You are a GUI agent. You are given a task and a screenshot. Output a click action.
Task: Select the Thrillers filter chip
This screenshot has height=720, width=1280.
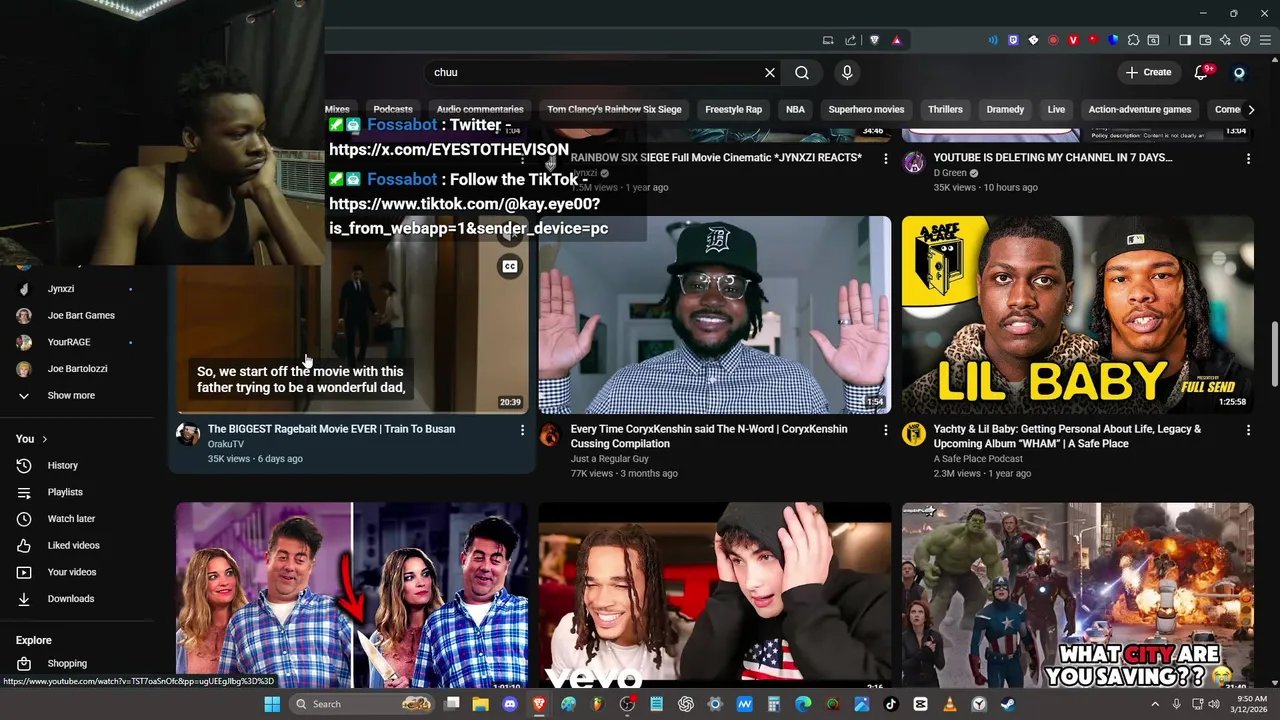(945, 110)
